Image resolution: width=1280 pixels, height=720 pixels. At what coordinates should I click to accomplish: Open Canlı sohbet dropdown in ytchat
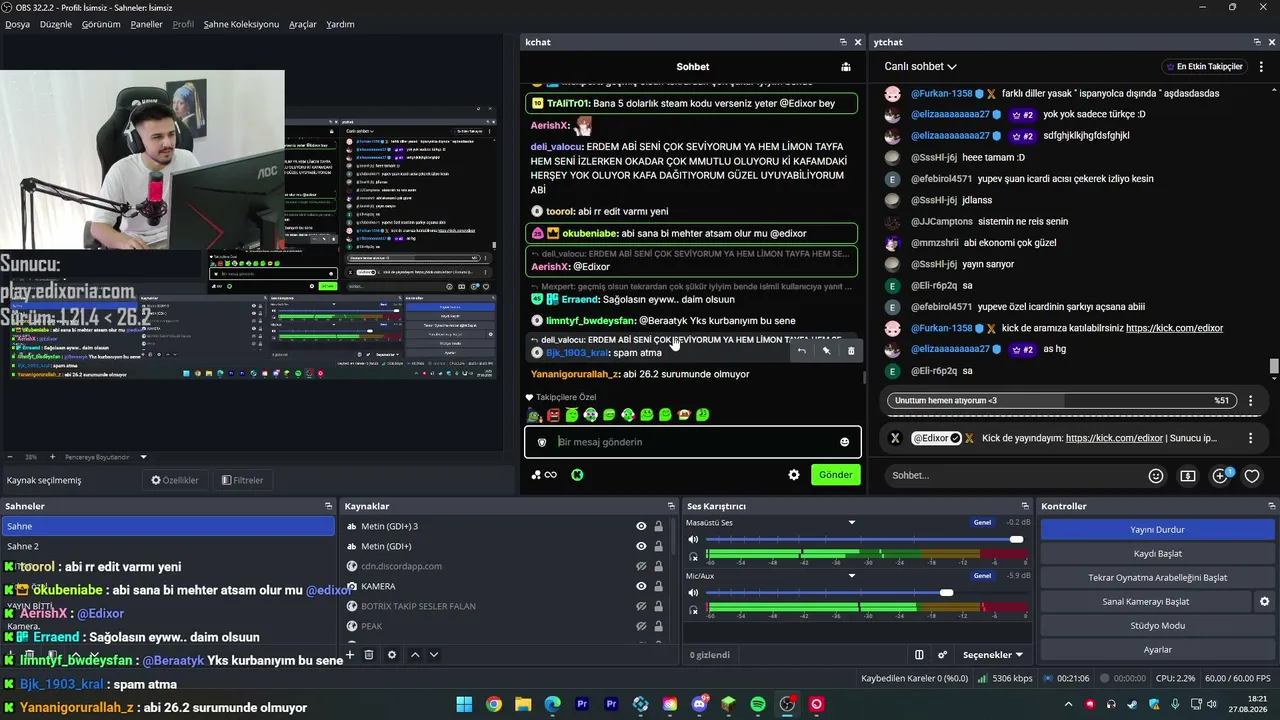tap(920, 67)
